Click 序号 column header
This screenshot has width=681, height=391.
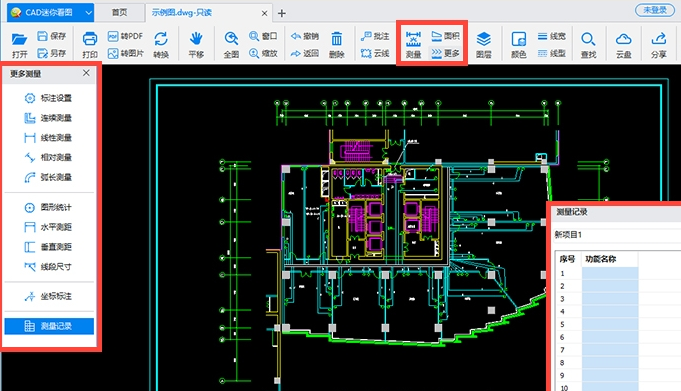pyautogui.click(x=567, y=259)
